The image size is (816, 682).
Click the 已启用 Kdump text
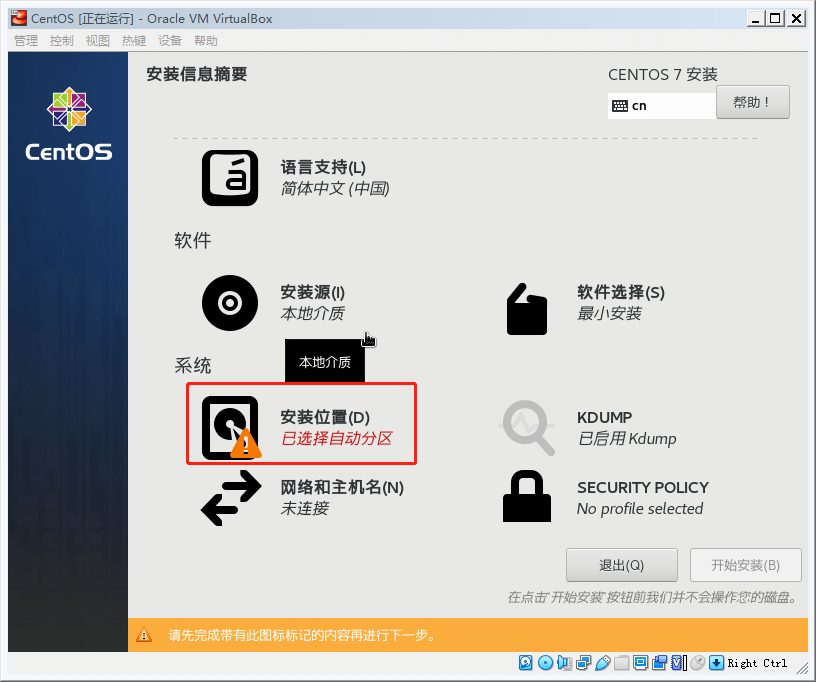pos(627,439)
